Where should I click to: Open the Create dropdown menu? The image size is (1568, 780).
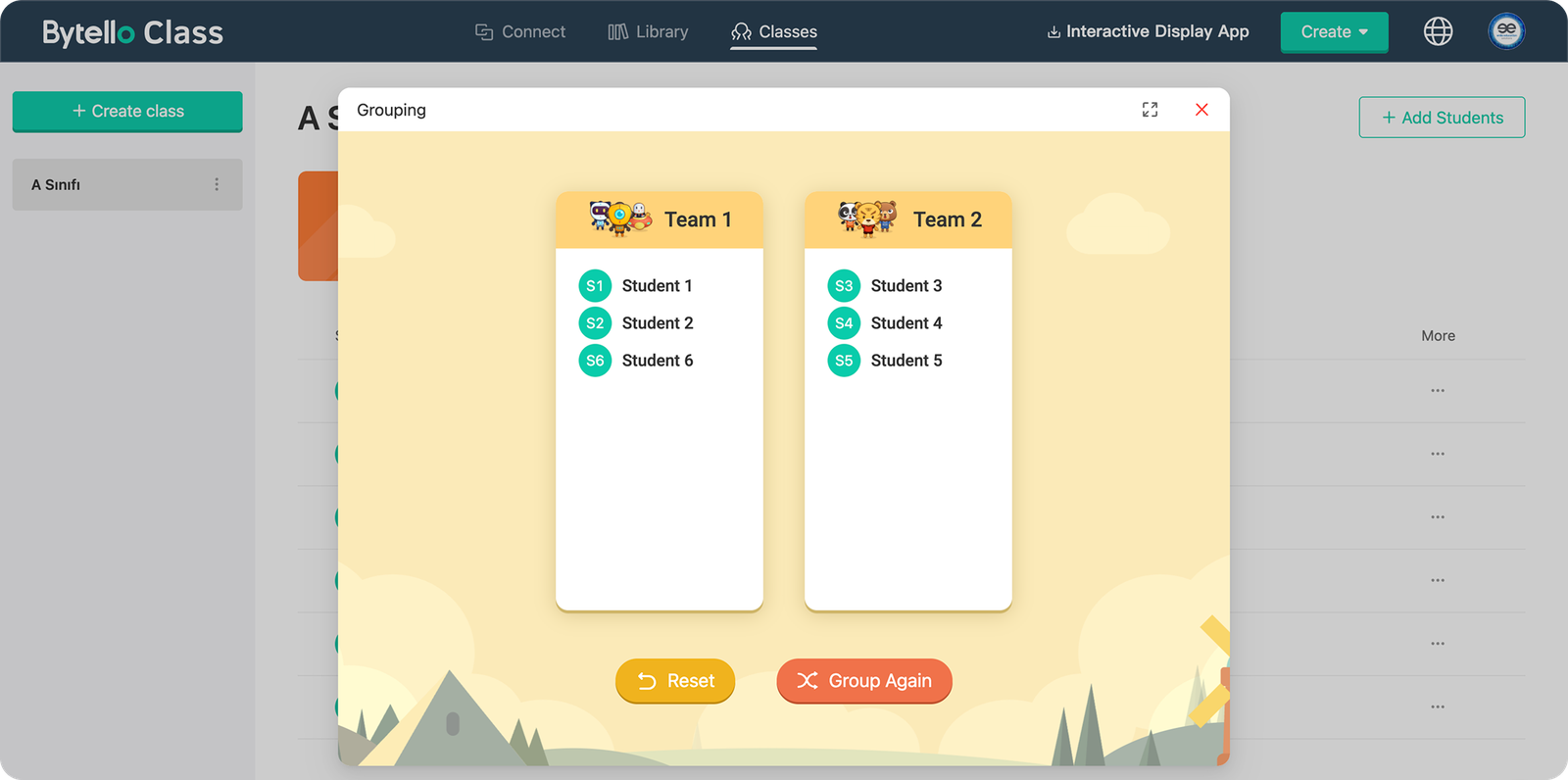1334,32
